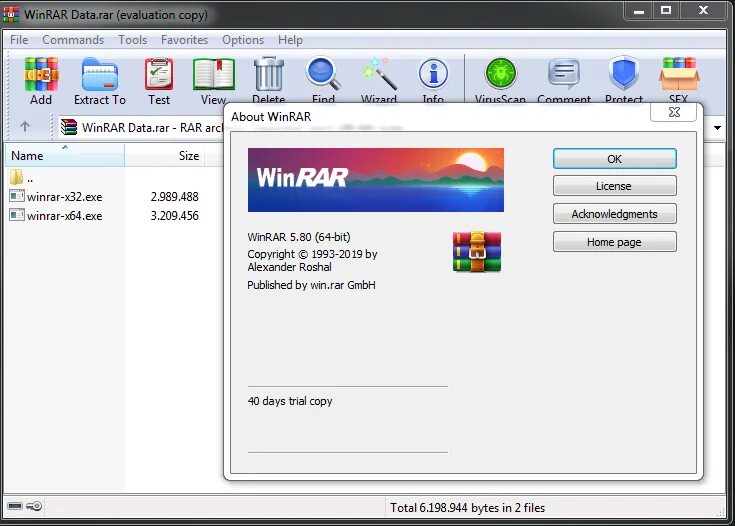This screenshot has height=526, width=735.
Task: Close the About WinRAR dialog with X
Action: pos(674,112)
